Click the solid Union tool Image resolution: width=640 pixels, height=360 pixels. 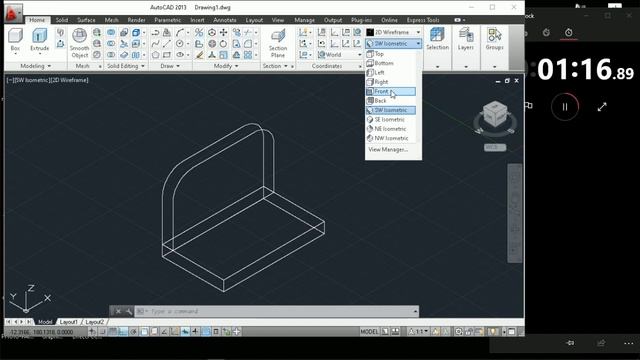click(x=111, y=32)
